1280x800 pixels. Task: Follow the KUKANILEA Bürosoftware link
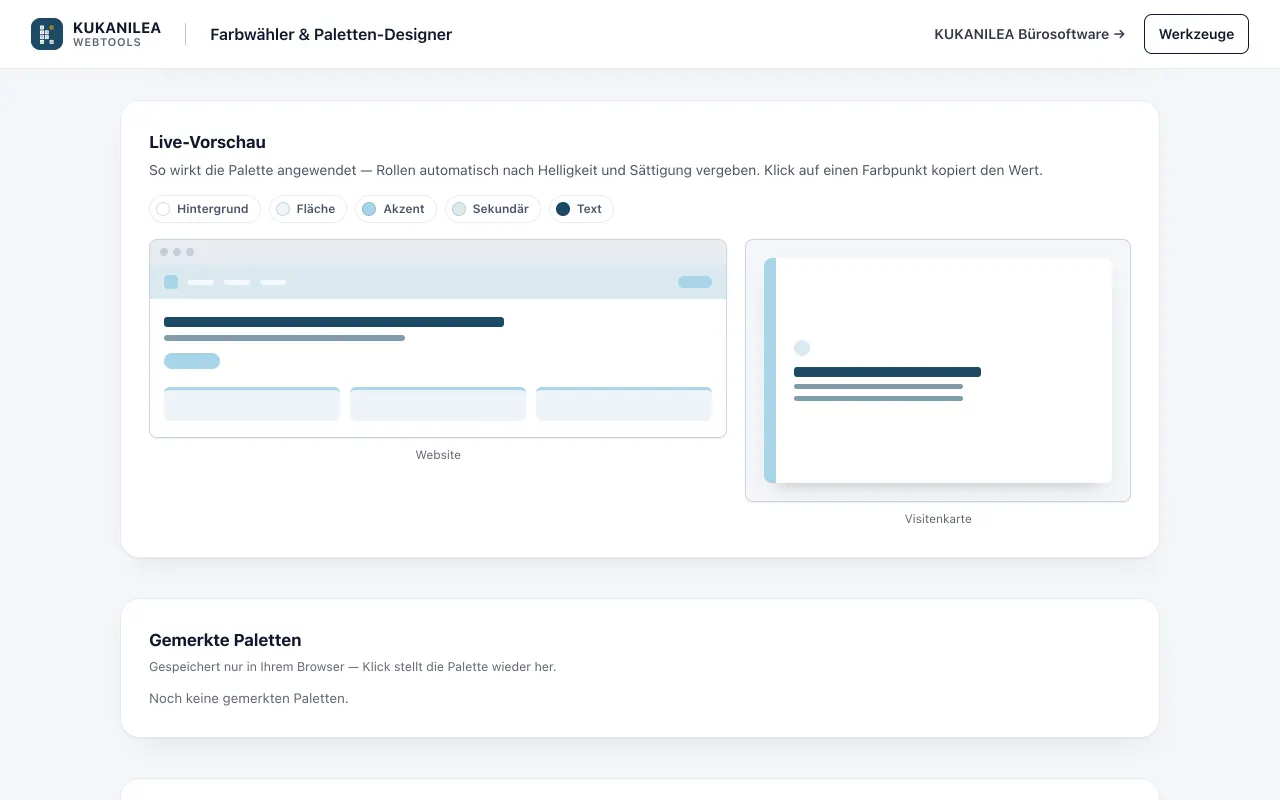pyautogui.click(x=1029, y=34)
